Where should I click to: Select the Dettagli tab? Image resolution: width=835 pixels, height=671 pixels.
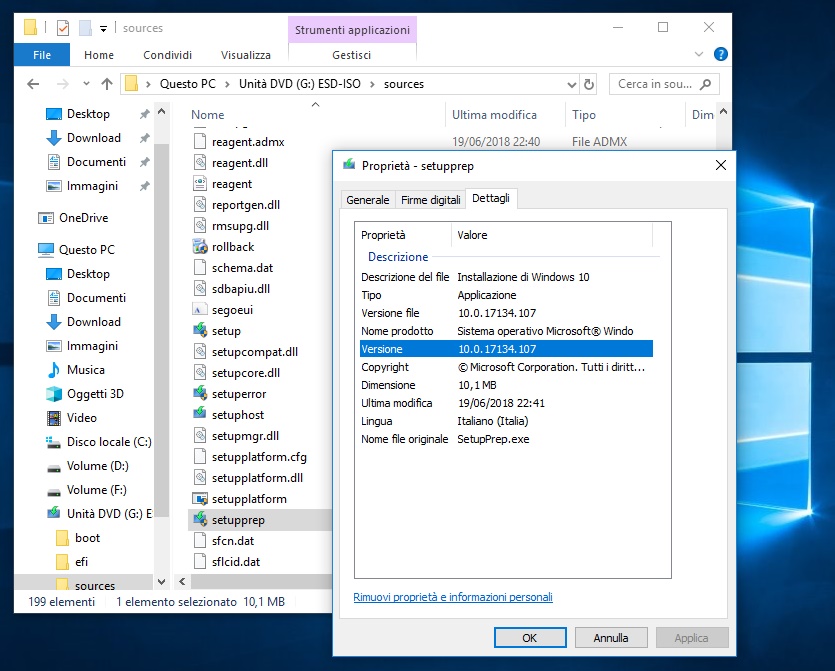pos(491,199)
